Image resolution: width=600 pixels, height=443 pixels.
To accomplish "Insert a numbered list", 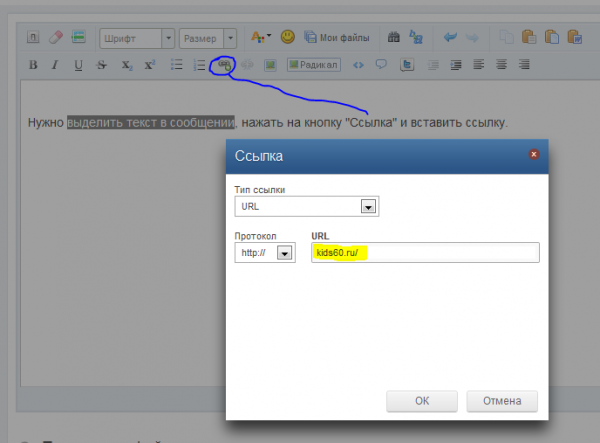I will pos(199,65).
